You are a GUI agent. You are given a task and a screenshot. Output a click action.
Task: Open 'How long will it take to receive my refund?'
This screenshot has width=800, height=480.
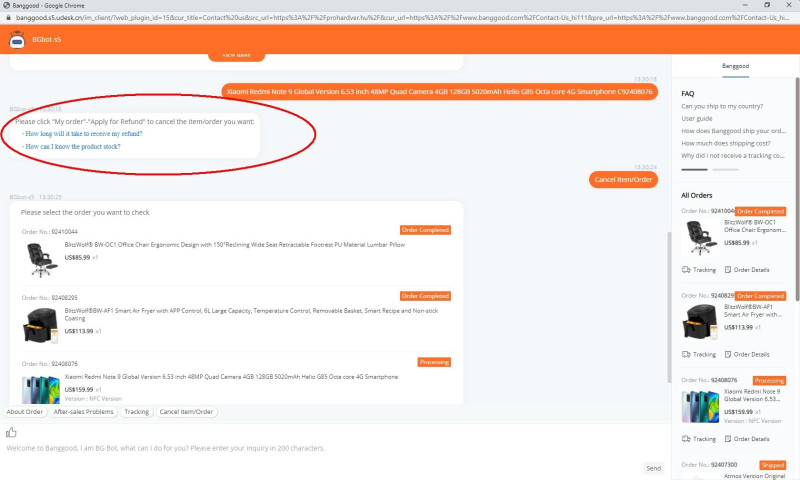[84, 134]
